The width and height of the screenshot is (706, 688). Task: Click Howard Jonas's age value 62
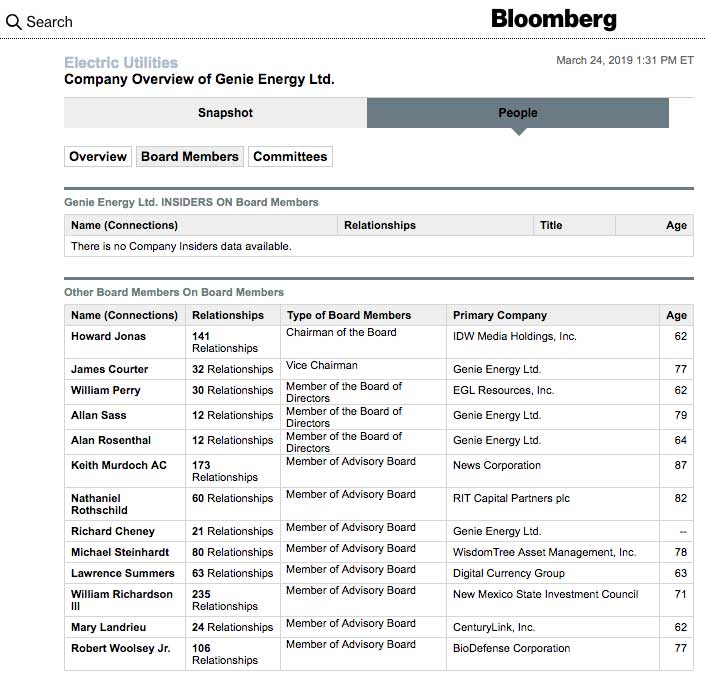click(x=680, y=336)
